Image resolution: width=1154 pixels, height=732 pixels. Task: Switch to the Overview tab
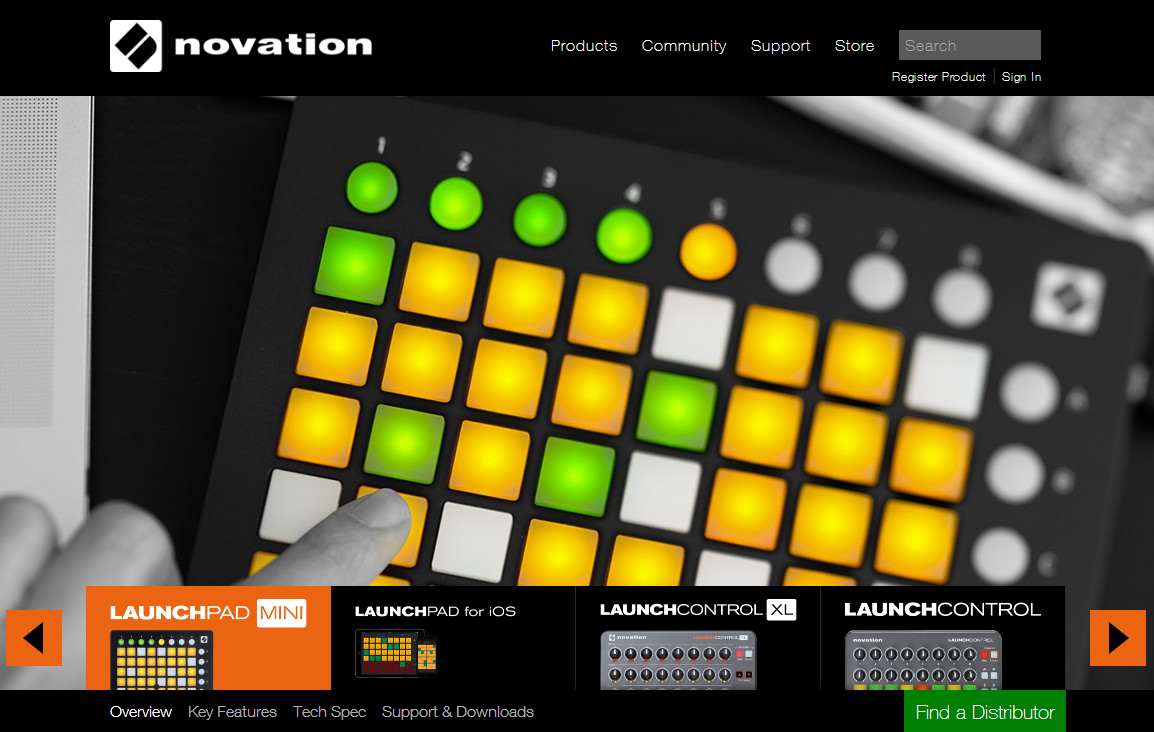pos(141,711)
